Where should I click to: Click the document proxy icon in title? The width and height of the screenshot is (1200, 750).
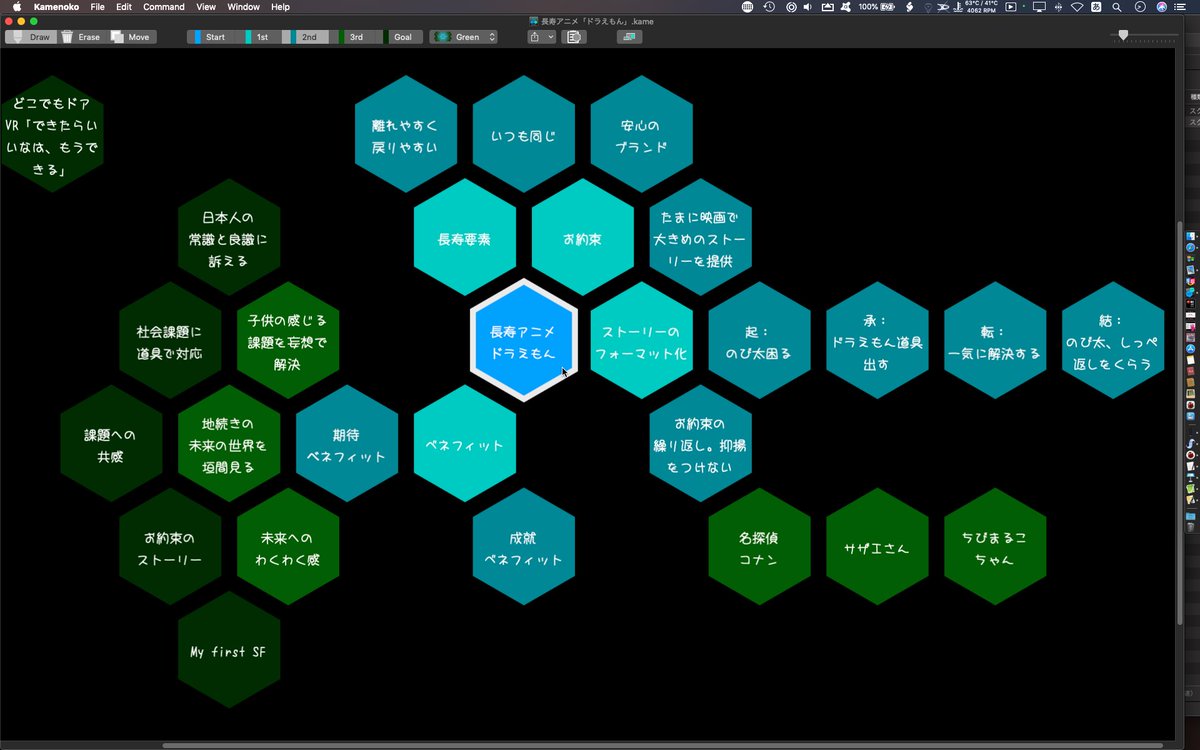point(533,20)
